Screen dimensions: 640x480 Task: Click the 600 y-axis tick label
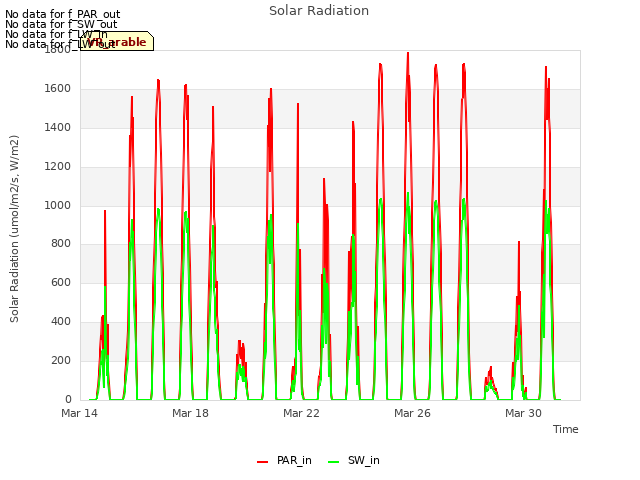click(61, 282)
